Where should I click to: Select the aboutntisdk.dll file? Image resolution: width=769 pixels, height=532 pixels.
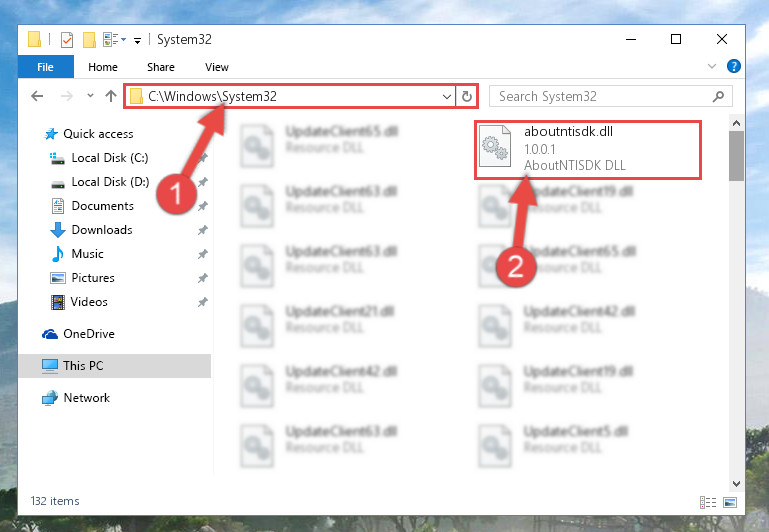click(x=588, y=150)
